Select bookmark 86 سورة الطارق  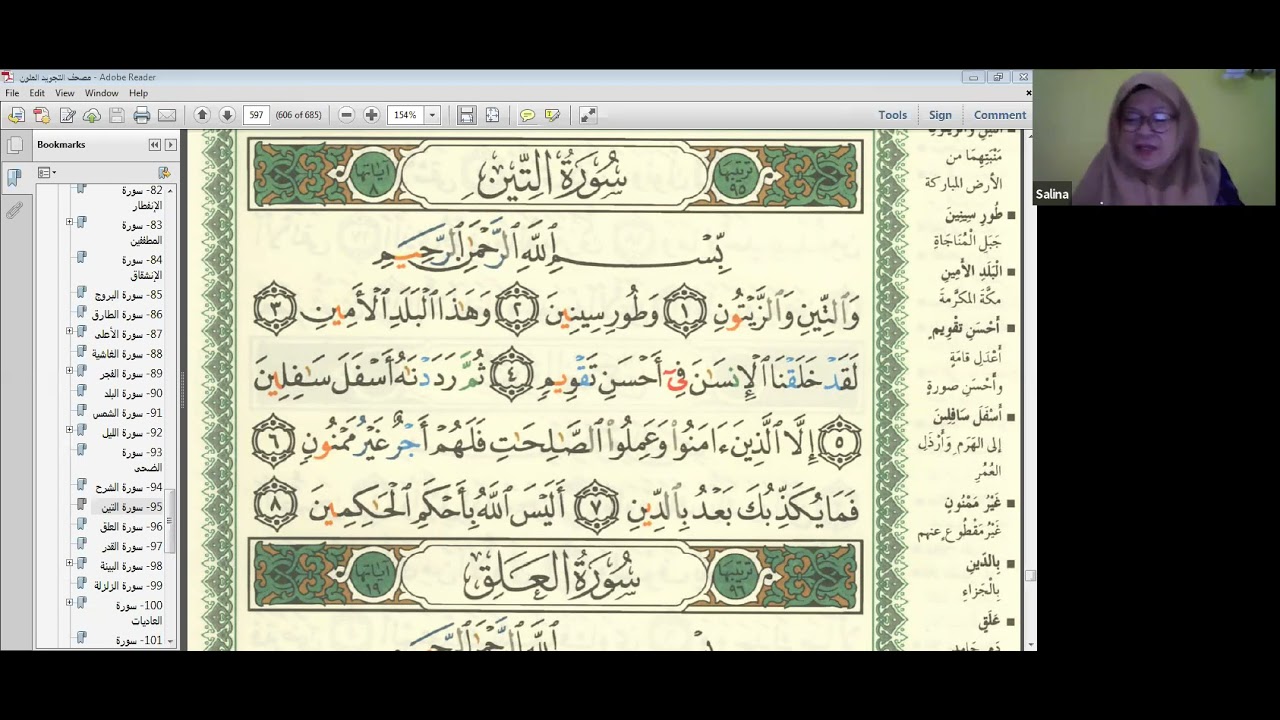[x=127, y=315]
